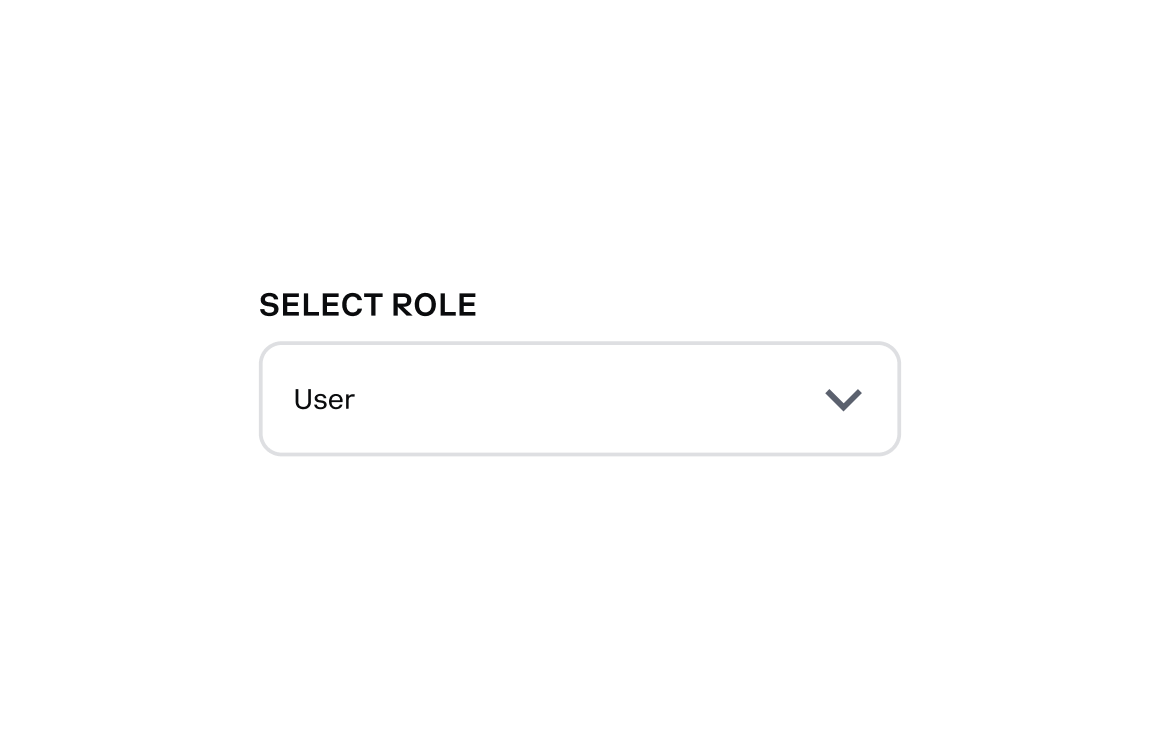The image size is (1160, 750).
Task: Toggle the role dropdown open
Action: [x=579, y=399]
